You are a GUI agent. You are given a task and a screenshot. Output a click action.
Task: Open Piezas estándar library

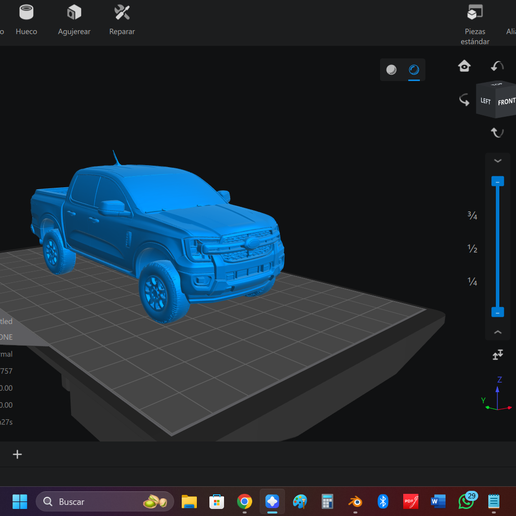pyautogui.click(x=475, y=24)
